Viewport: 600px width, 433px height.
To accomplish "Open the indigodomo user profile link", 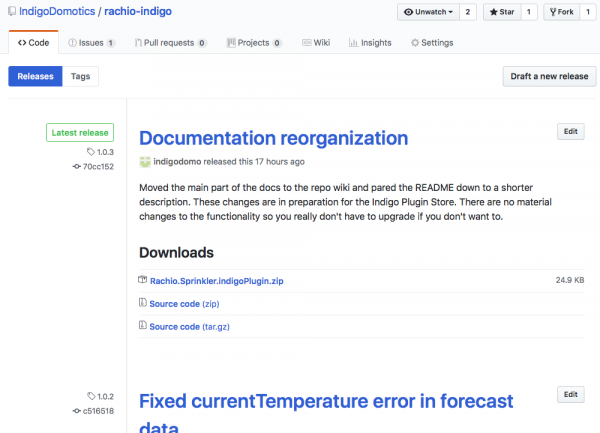I will [x=177, y=161].
